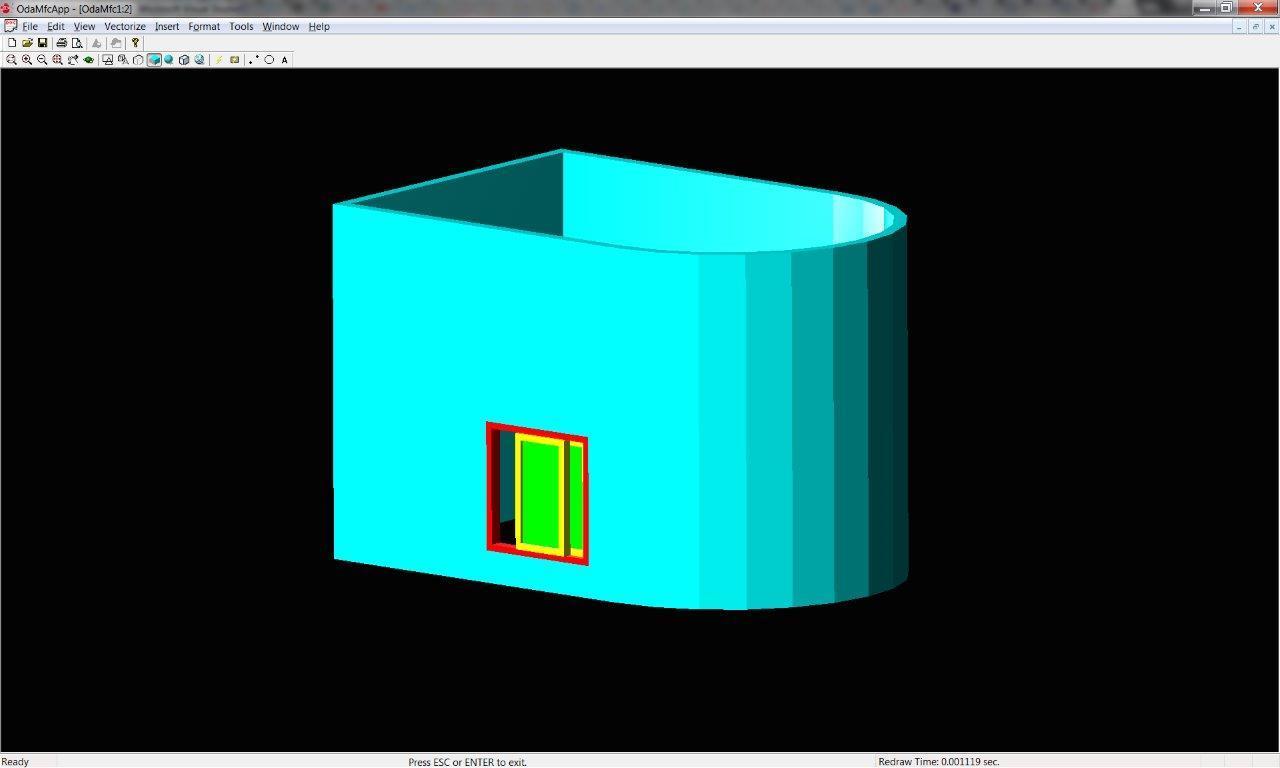1280x768 pixels.
Task: Toggle the Gouraud shaded sphere render mode
Action: (169, 60)
